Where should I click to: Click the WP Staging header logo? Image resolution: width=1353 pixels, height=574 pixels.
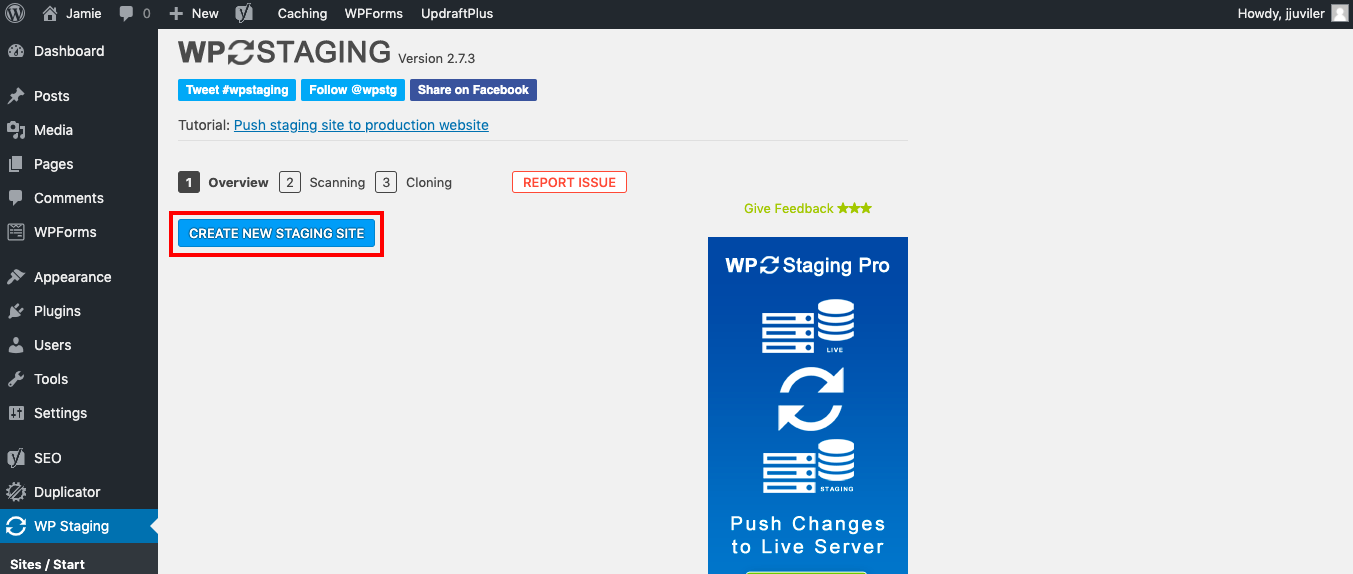[284, 52]
